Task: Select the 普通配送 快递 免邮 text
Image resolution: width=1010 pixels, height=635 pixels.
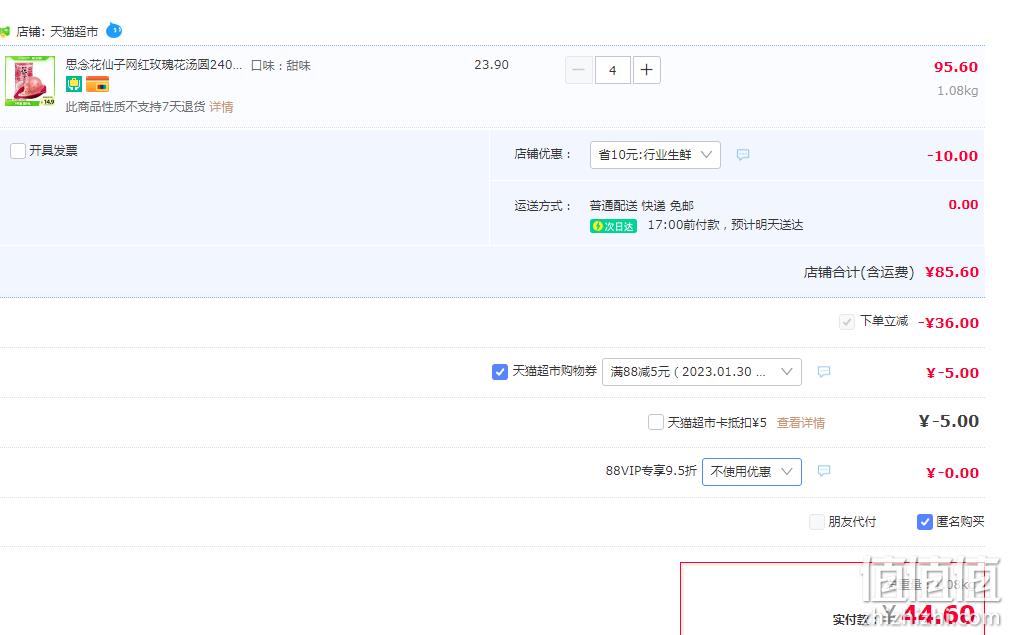Action: click(642, 205)
